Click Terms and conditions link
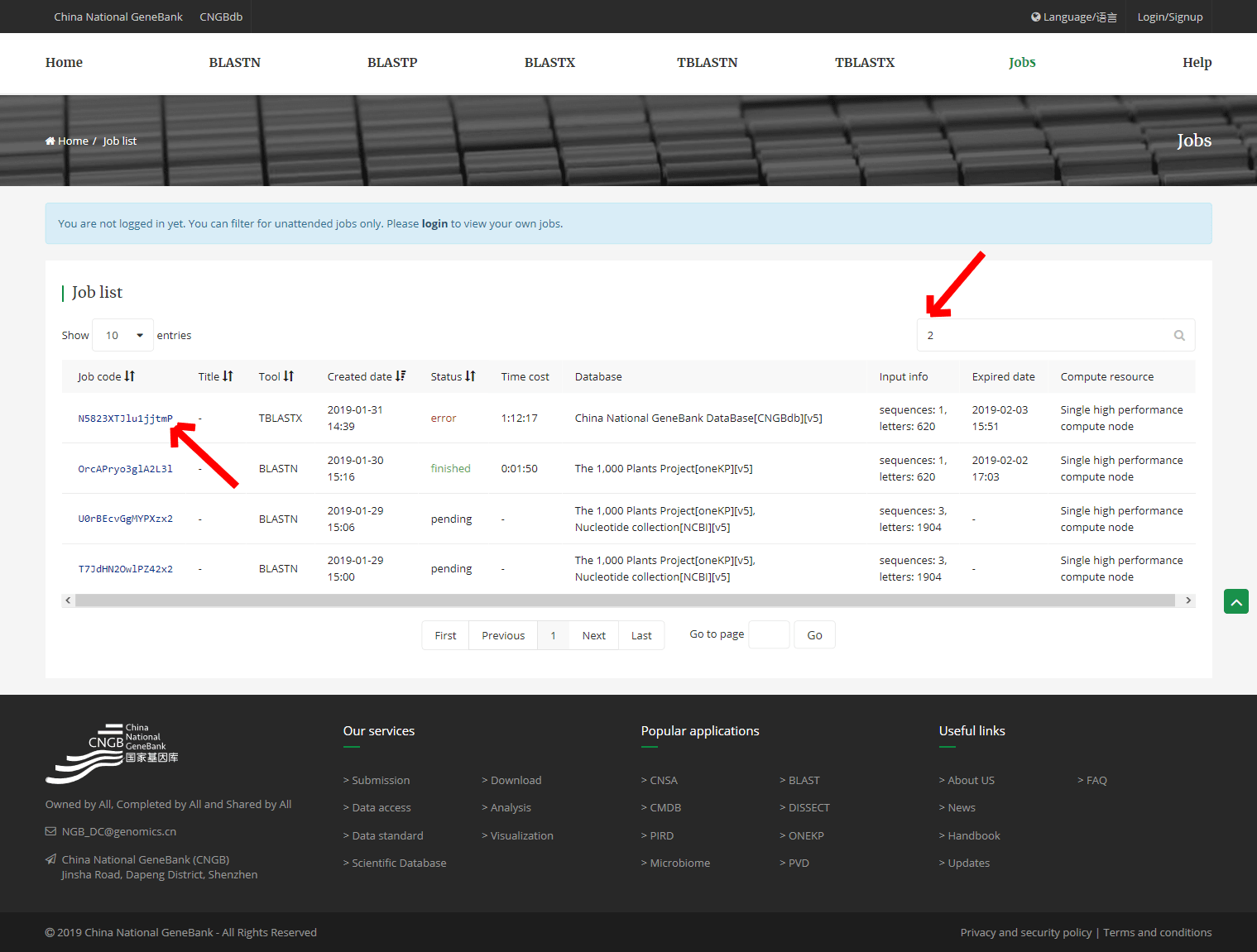The image size is (1257, 952). [x=1158, y=932]
